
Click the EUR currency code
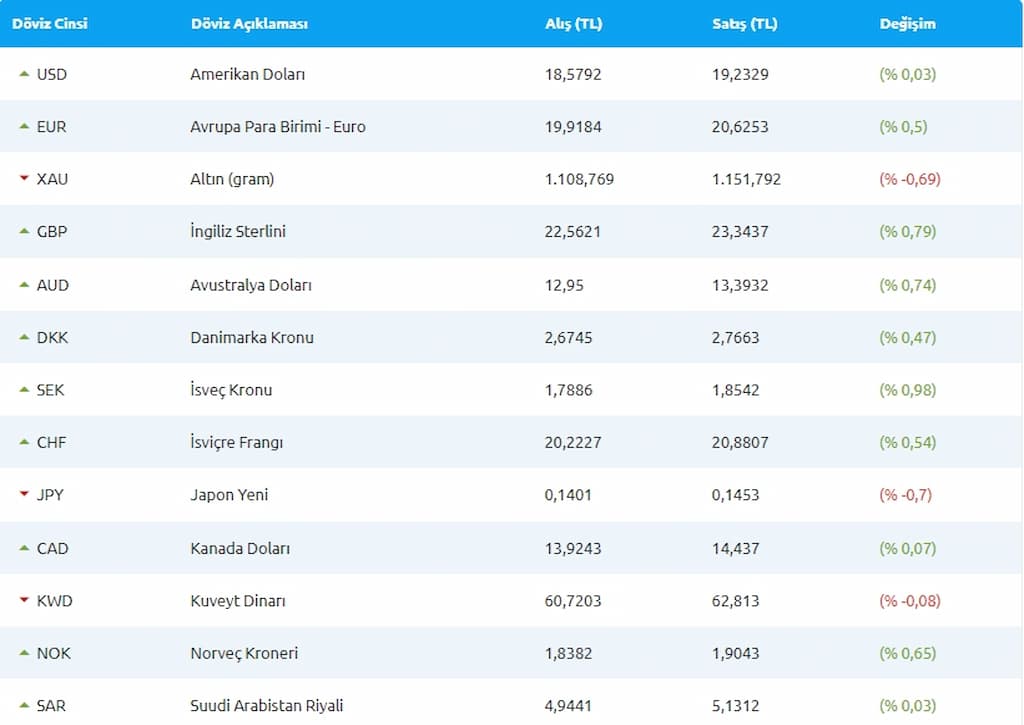[51, 127]
